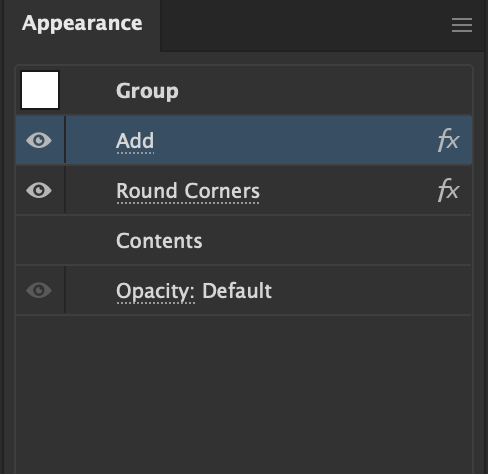Viewport: 488px width, 474px height.
Task: Click empty visibility column of Contents row
Action: [x=40, y=240]
